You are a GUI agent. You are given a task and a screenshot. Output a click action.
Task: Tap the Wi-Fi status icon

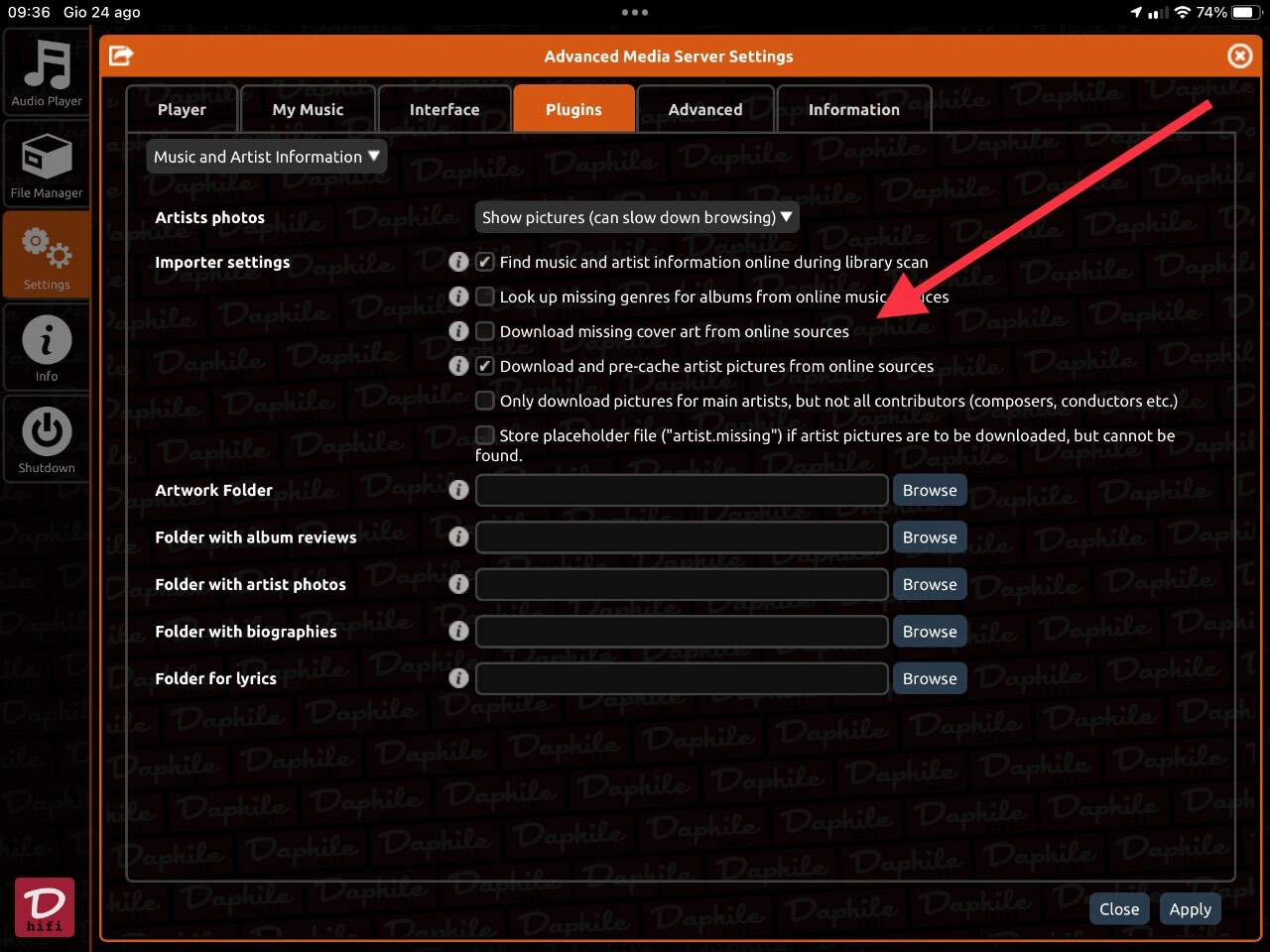pos(1182,12)
